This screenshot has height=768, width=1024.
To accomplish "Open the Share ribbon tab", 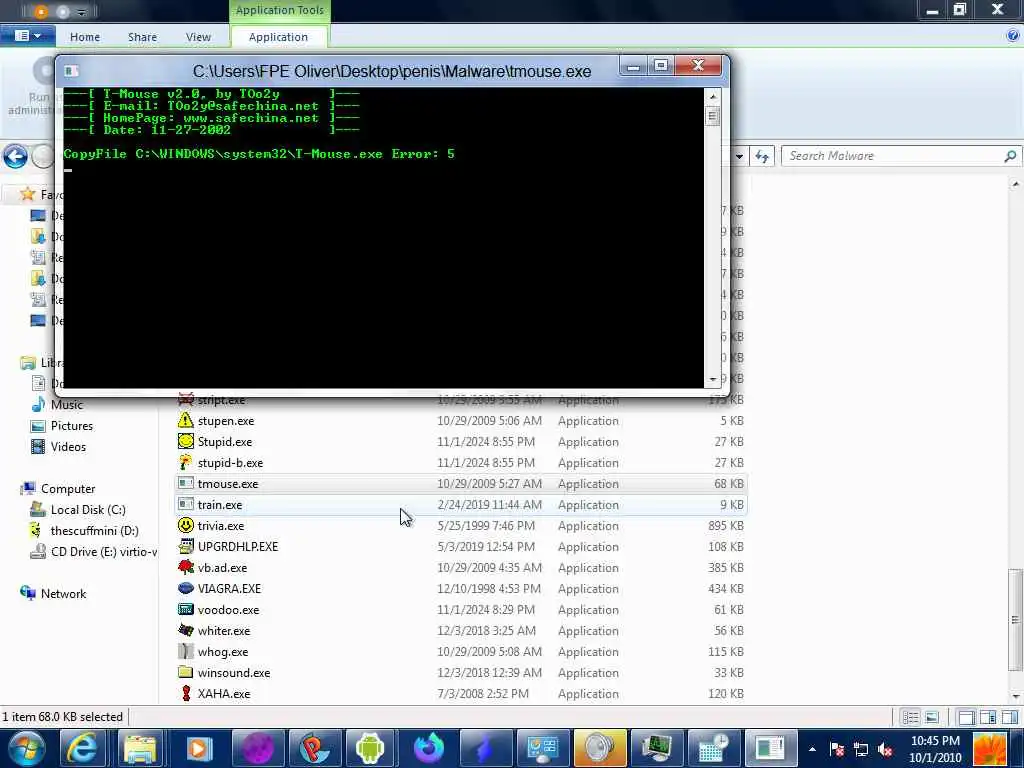I will tap(142, 37).
